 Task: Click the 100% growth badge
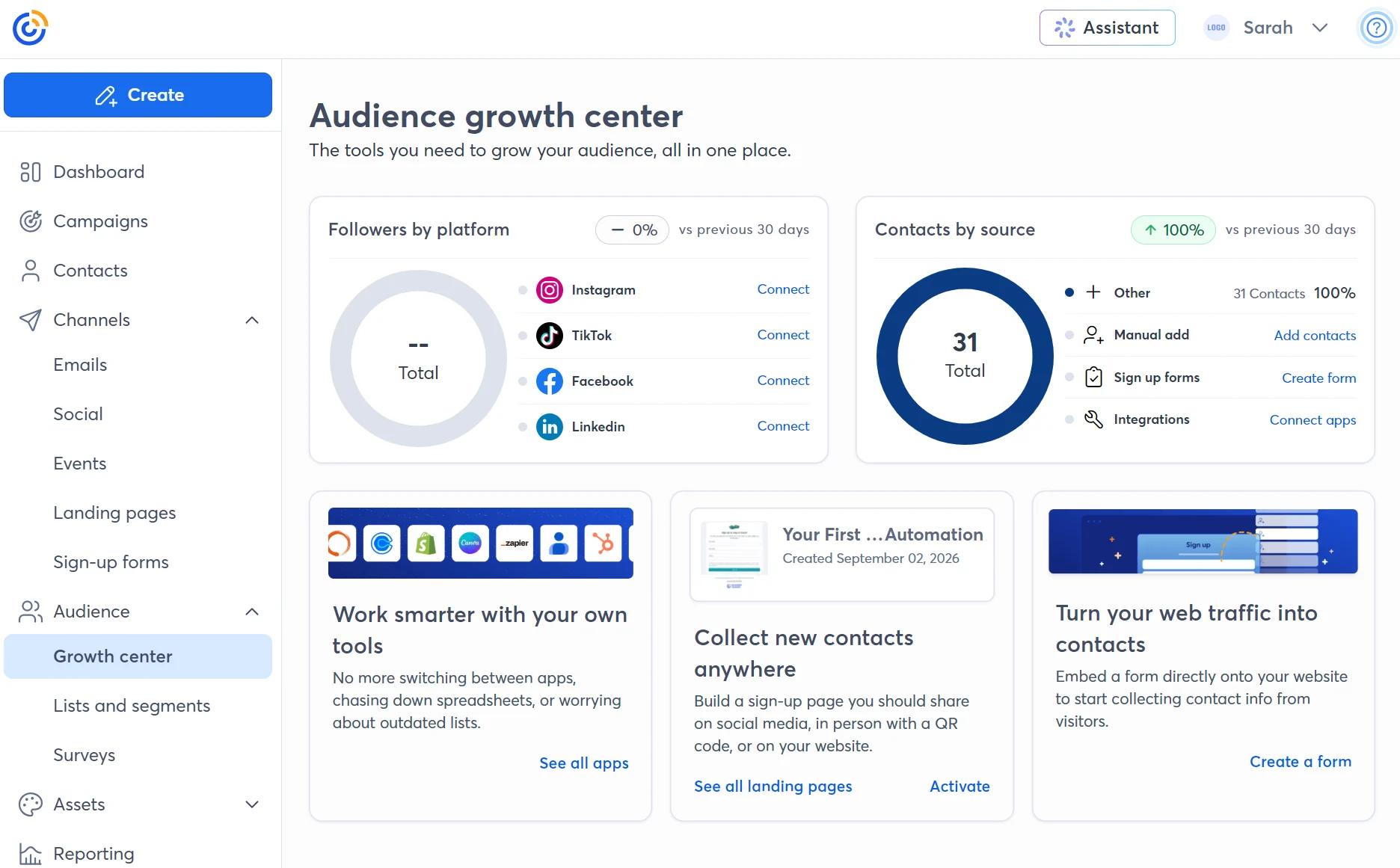click(x=1173, y=230)
